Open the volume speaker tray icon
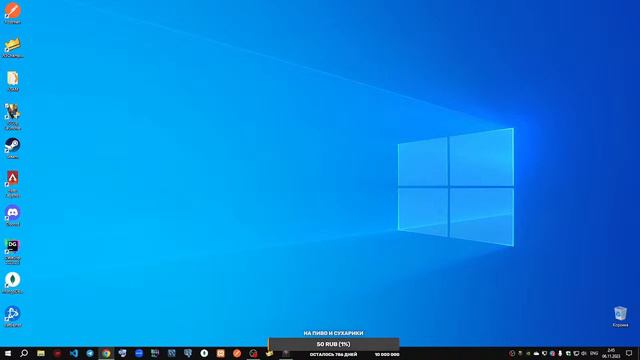Image resolution: width=640 pixels, height=360 pixels. (x=584, y=353)
